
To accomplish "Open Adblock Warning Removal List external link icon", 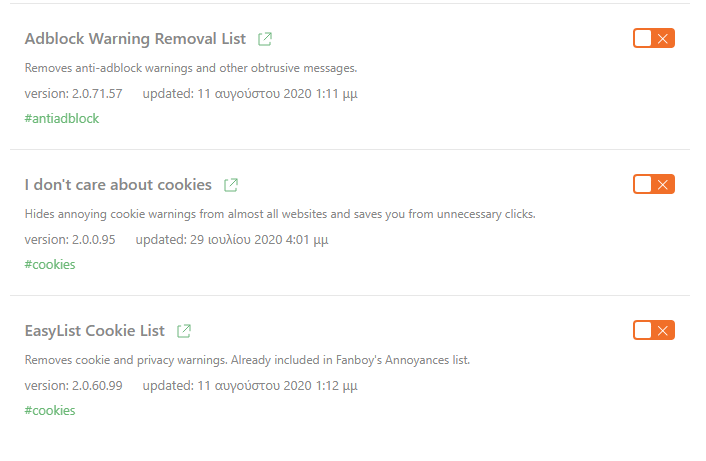I will click(x=265, y=39).
